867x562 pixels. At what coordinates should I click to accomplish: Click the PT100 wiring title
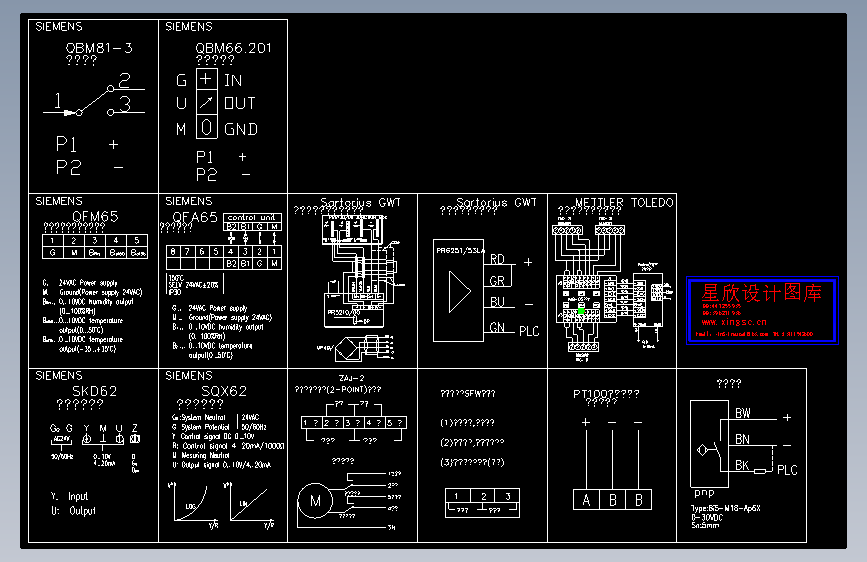606,394
